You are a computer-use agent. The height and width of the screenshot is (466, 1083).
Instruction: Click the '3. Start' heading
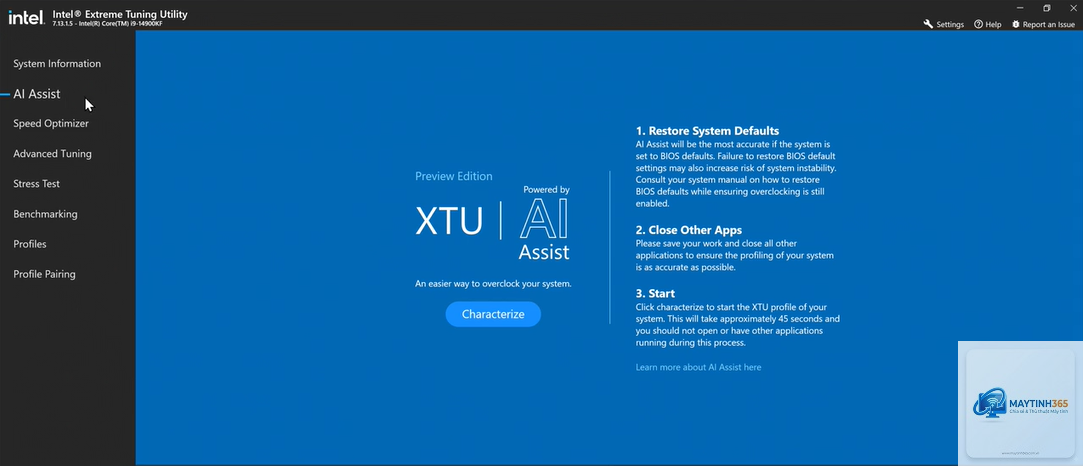(655, 293)
